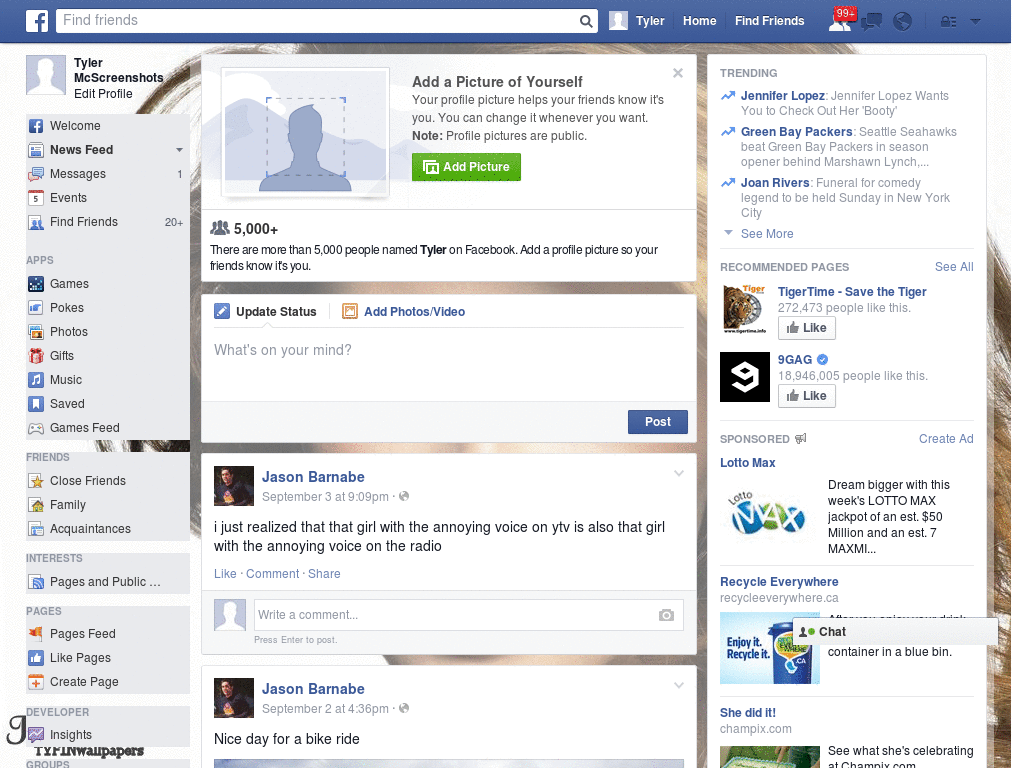Open Find Friends sidebar icon
Screen dimensions: 1024x768
point(36,222)
